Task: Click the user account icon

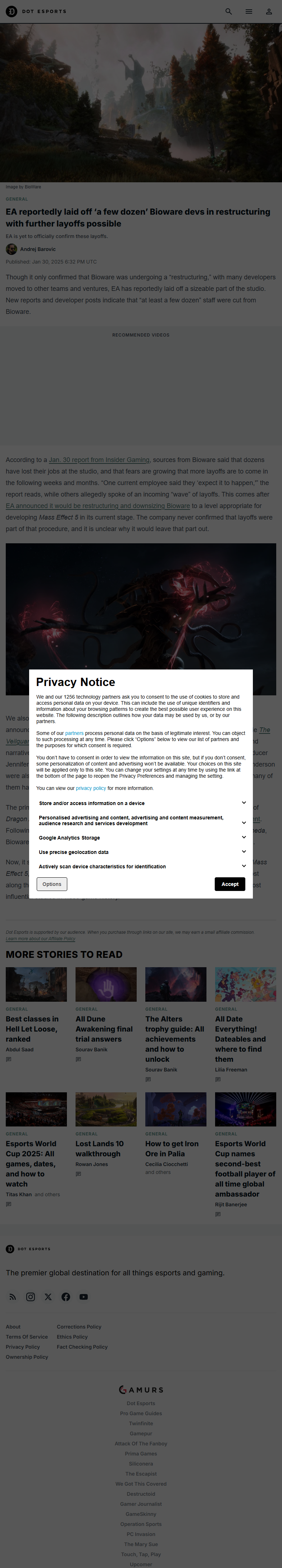Action: point(269,12)
